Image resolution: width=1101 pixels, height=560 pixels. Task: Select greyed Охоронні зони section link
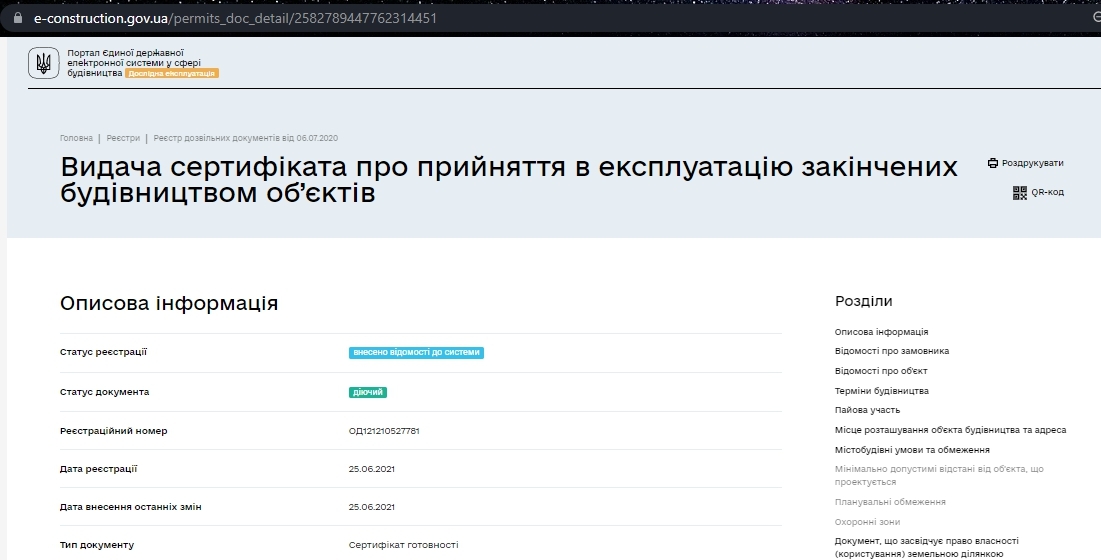pos(867,522)
